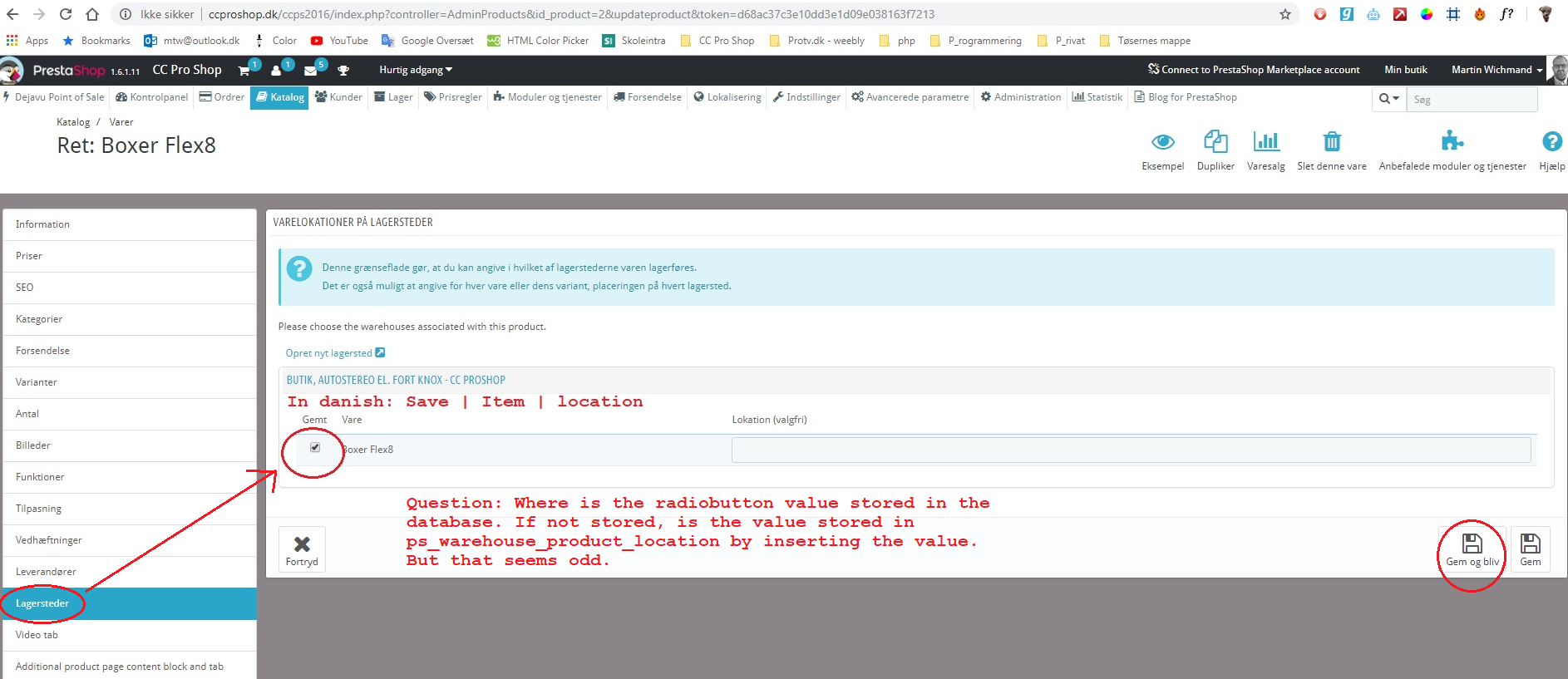Switch to the SEO product tab
This screenshot has width=1568, height=679.
pos(130,288)
